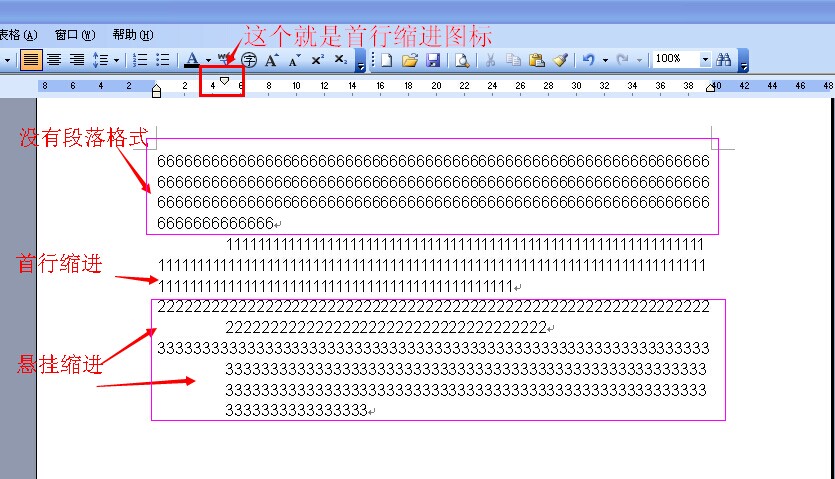
Task: Open Print Preview from the toolbar
Action: click(x=462, y=60)
